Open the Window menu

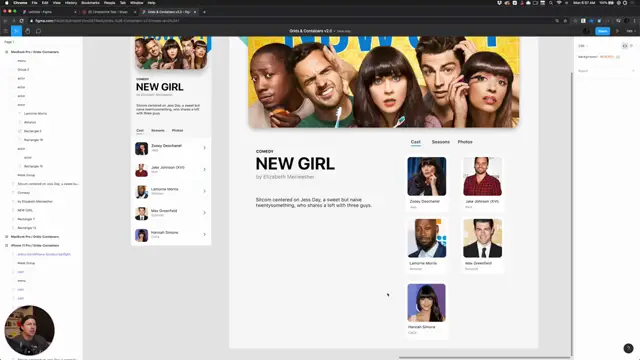[x=136, y=3]
